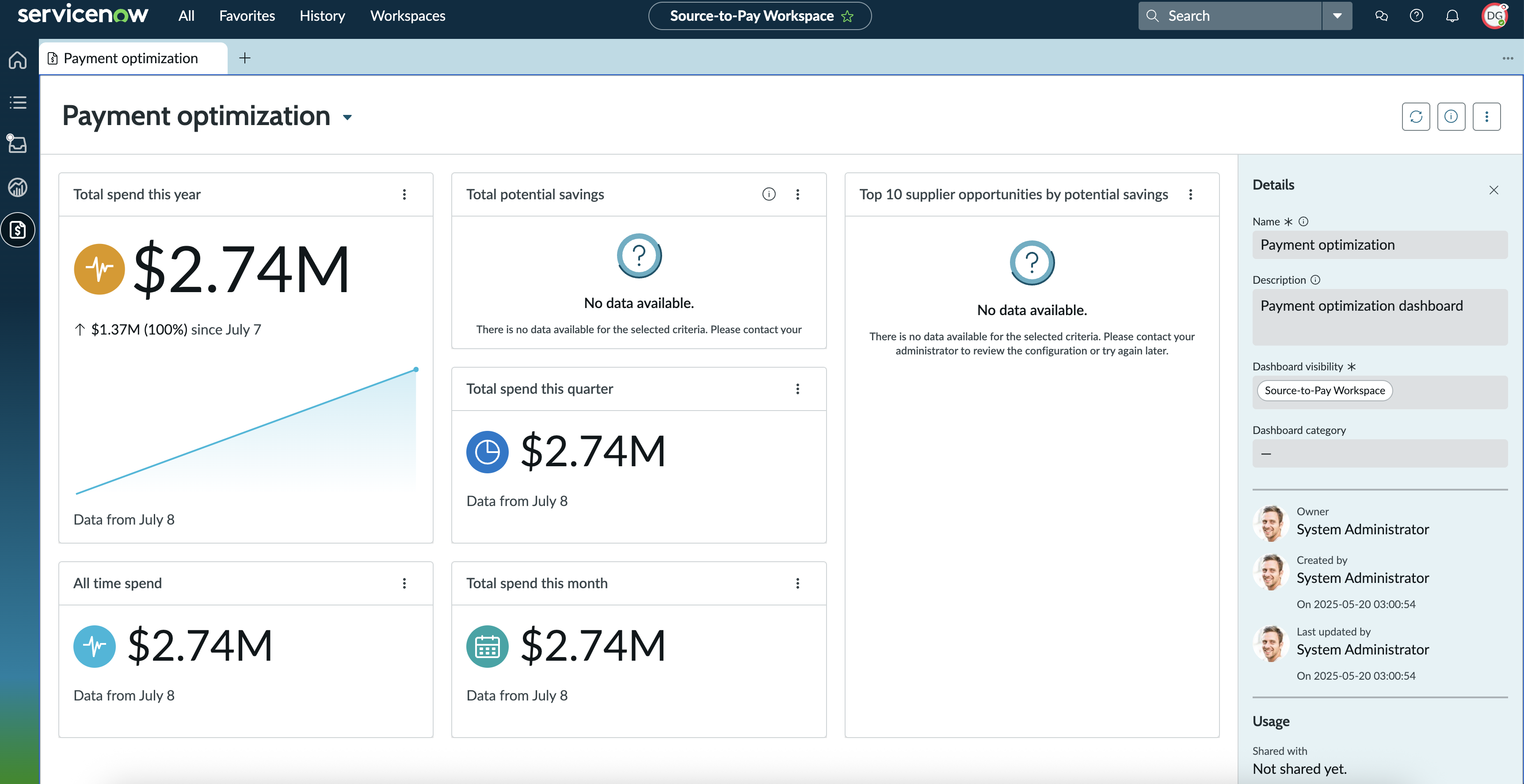Open Total spend this quarter options menu
Image resolution: width=1524 pixels, height=784 pixels.
[x=797, y=389]
